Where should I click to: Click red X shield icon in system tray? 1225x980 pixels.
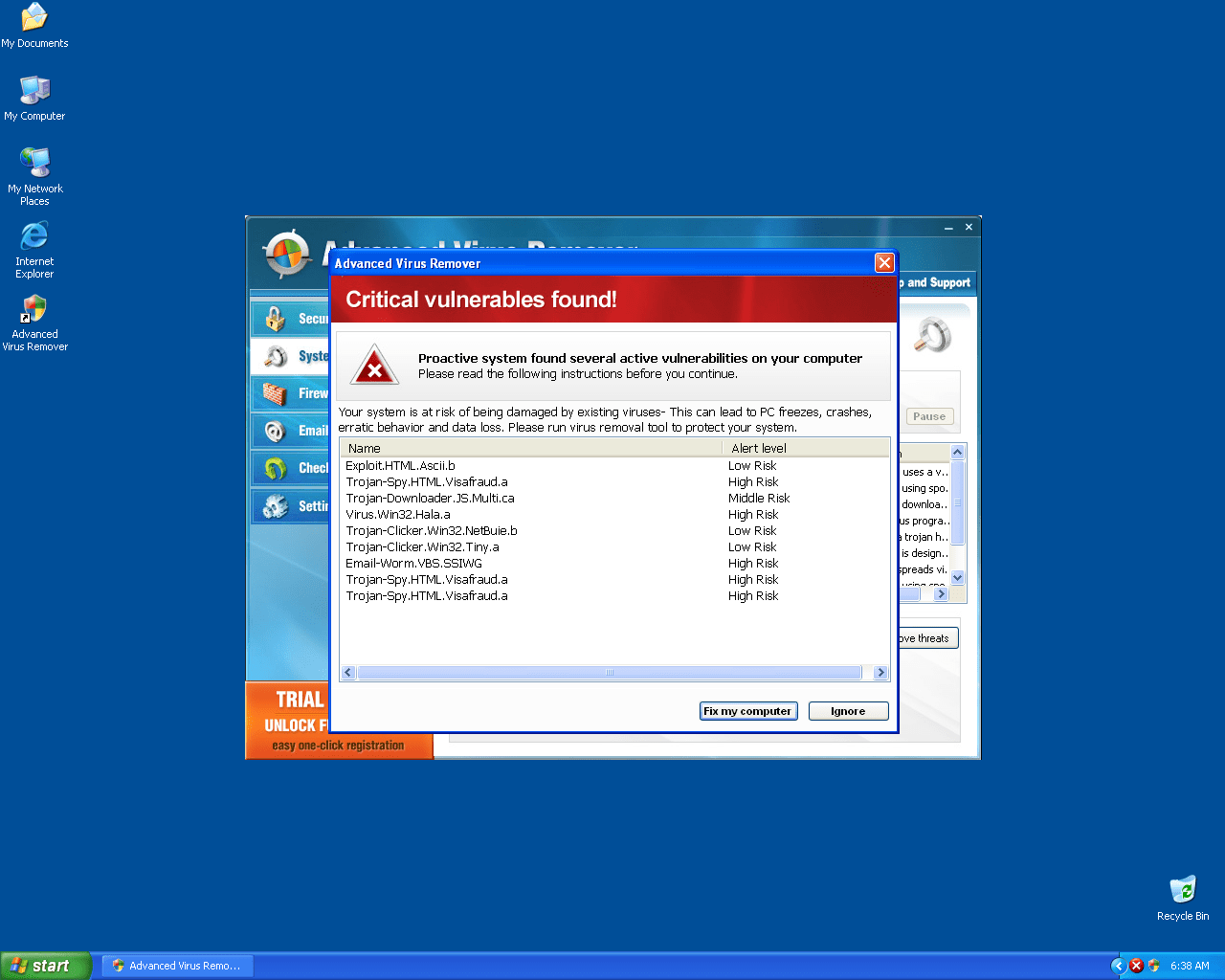pos(1136,966)
